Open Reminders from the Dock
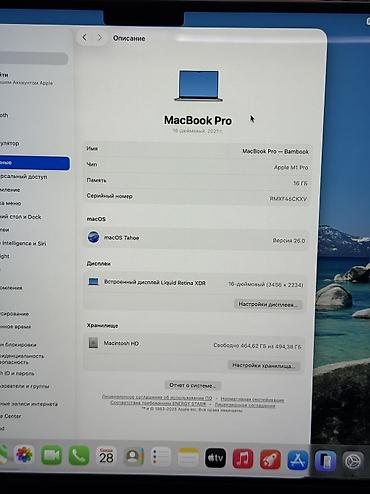This screenshot has width=370, height=494. pyautogui.click(x=161, y=457)
